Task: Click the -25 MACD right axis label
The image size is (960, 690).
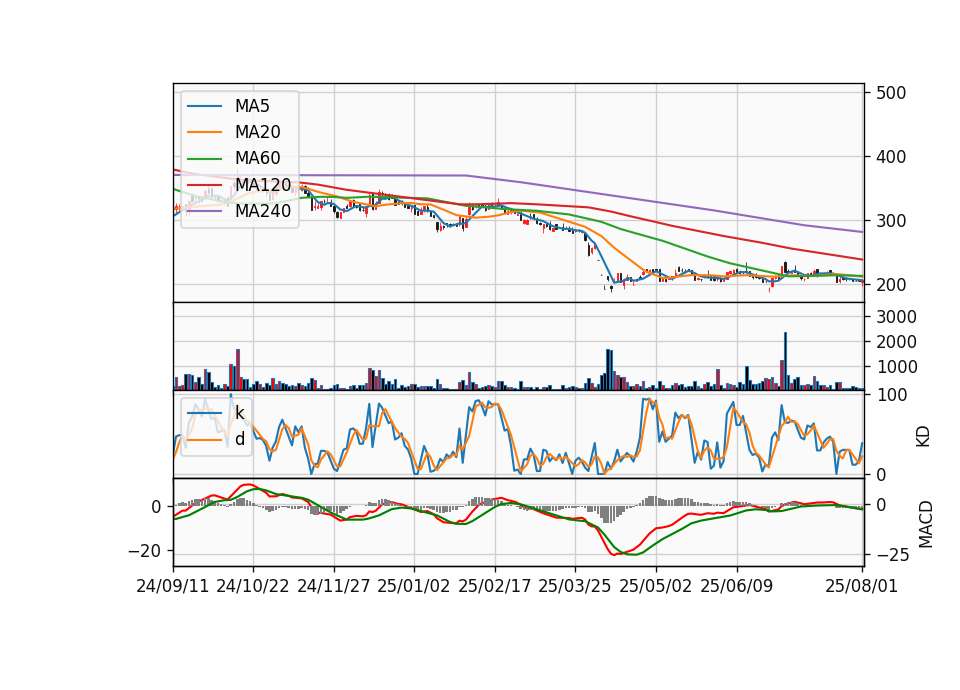Action: [893, 555]
